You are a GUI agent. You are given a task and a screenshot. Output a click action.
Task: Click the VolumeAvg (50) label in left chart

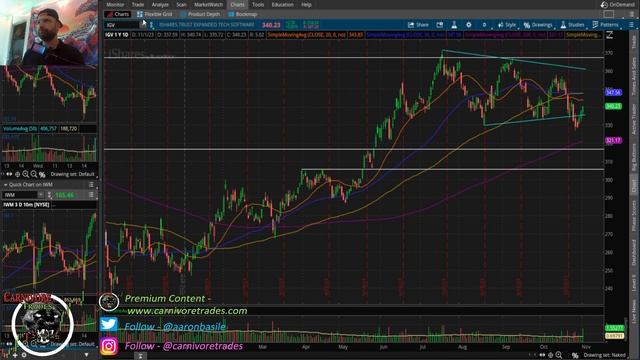click(x=20, y=129)
